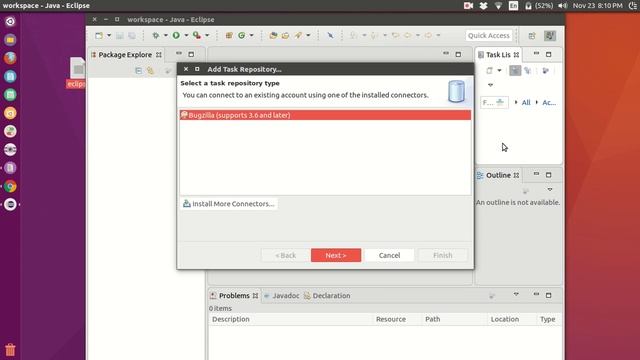Switch to the Package Explorer tab
Screen dimensions: 640x360
point(126,55)
